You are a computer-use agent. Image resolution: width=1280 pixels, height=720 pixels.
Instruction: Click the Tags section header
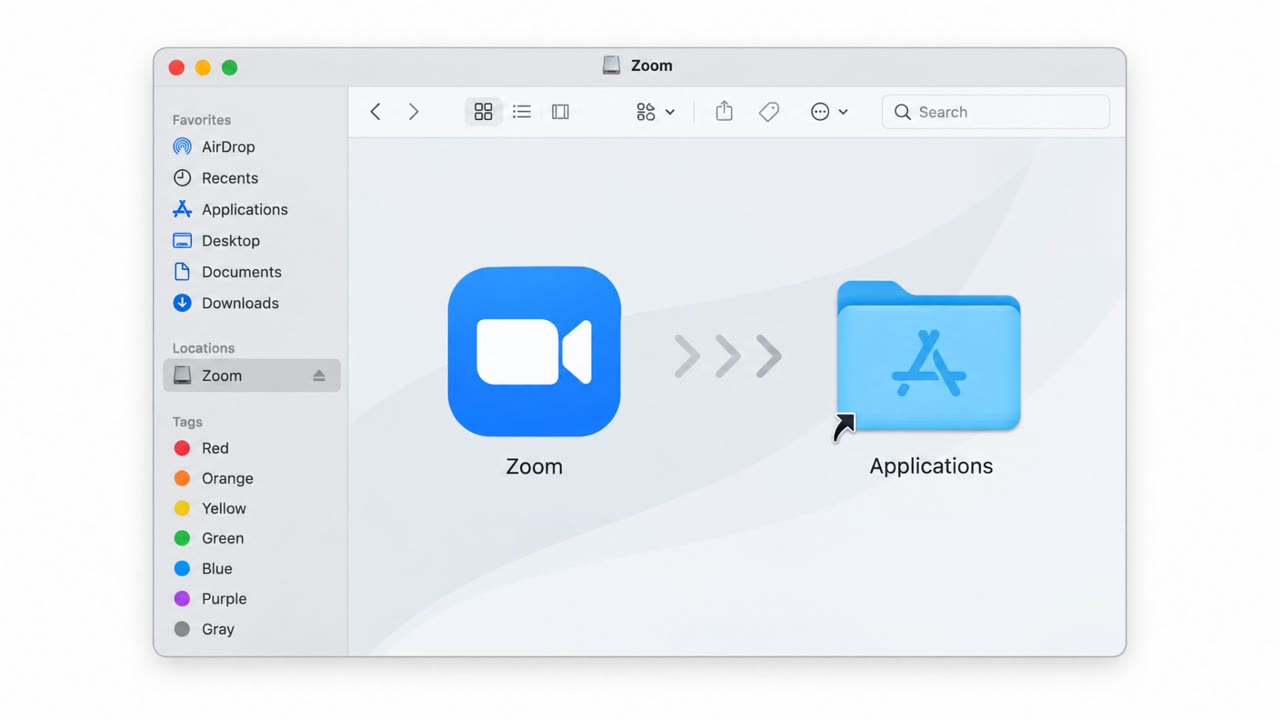187,422
